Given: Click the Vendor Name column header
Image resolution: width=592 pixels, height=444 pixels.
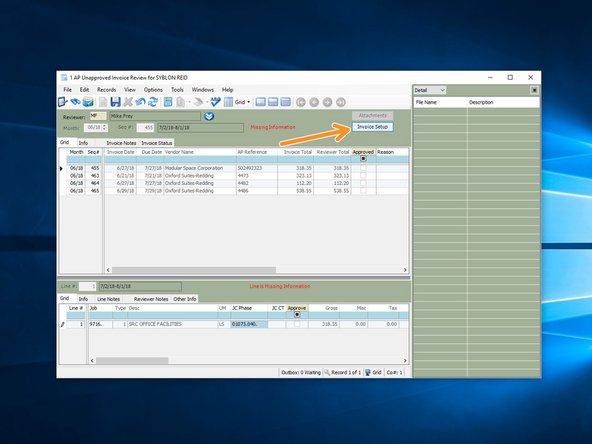Looking at the screenshot, I should click(200, 152).
